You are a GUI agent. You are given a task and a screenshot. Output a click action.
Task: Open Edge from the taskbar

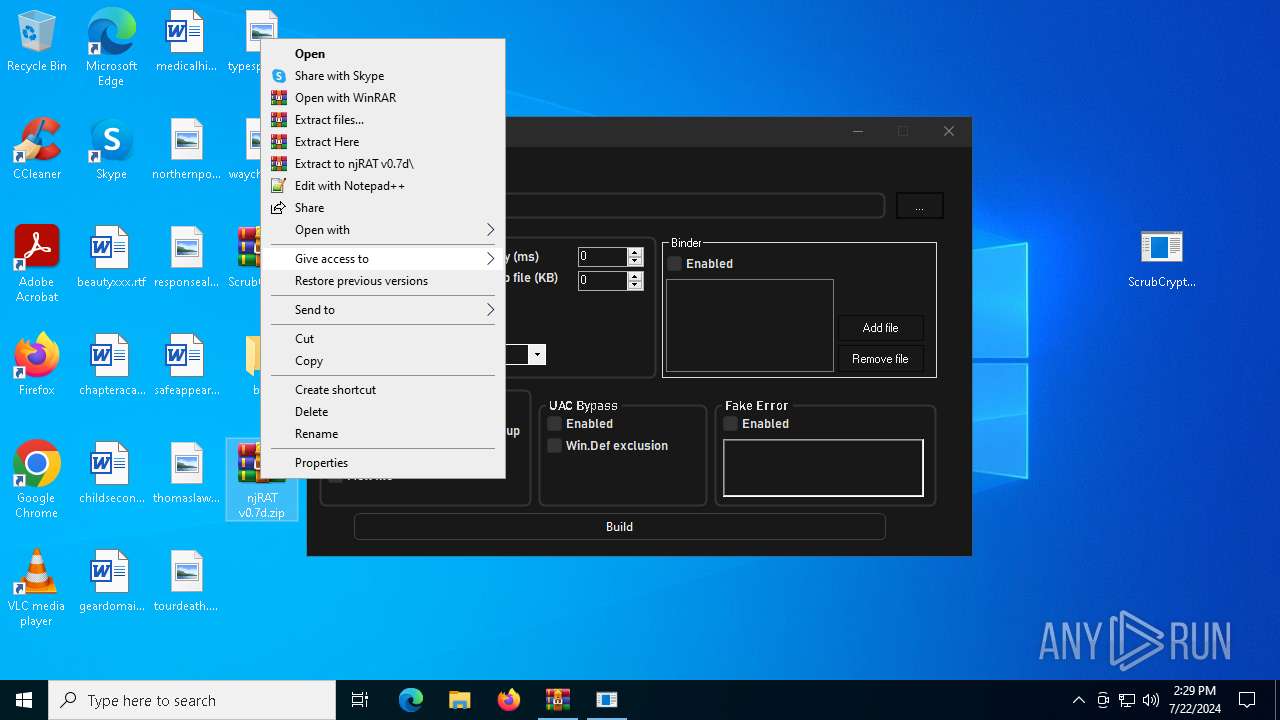click(x=411, y=700)
